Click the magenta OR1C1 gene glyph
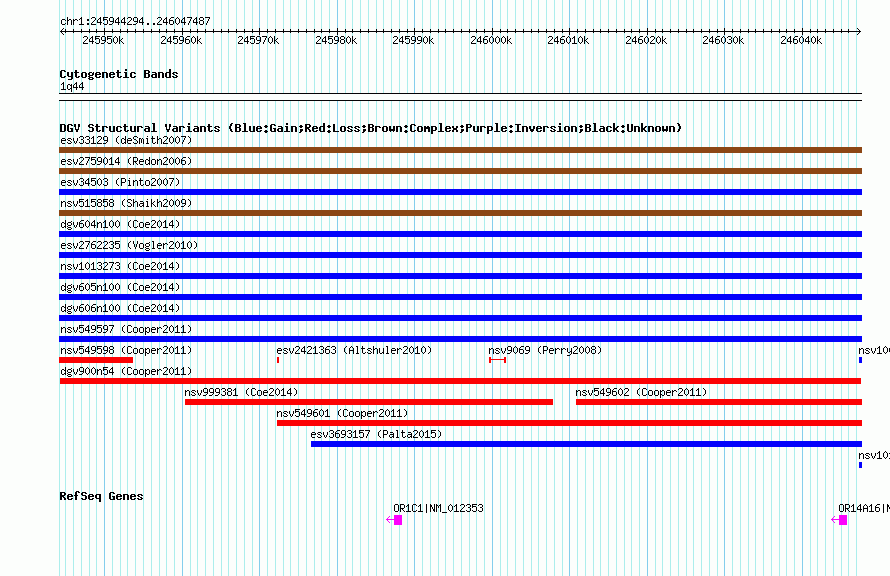This screenshot has width=890, height=576. pyautogui.click(x=394, y=520)
